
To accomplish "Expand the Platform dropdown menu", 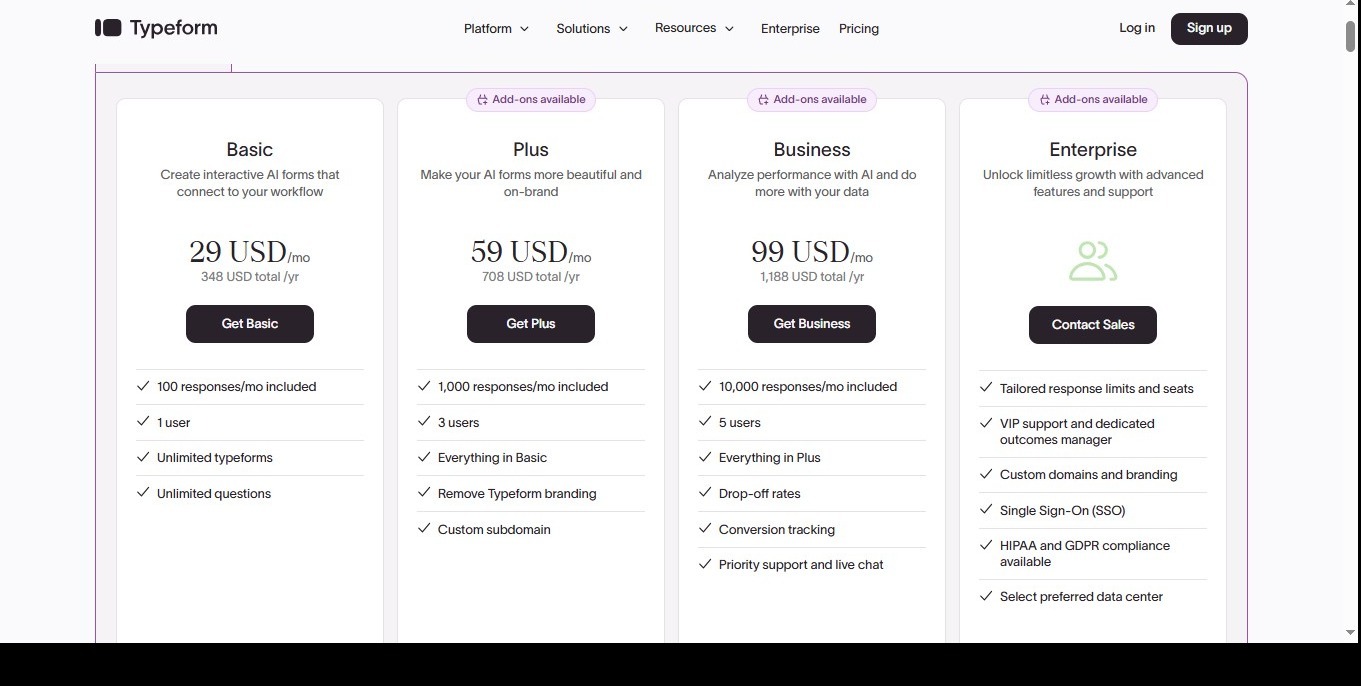I will (x=496, y=29).
